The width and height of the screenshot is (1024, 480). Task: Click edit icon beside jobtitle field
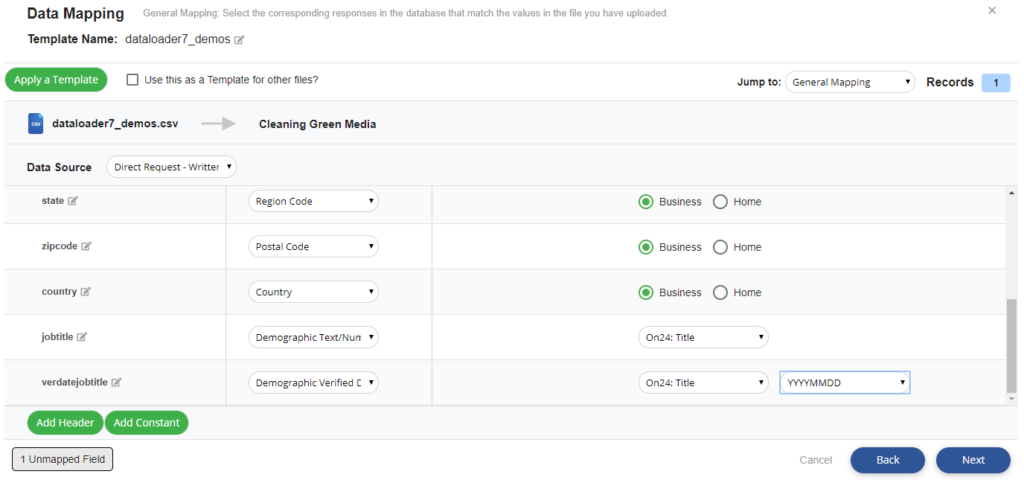pos(82,338)
